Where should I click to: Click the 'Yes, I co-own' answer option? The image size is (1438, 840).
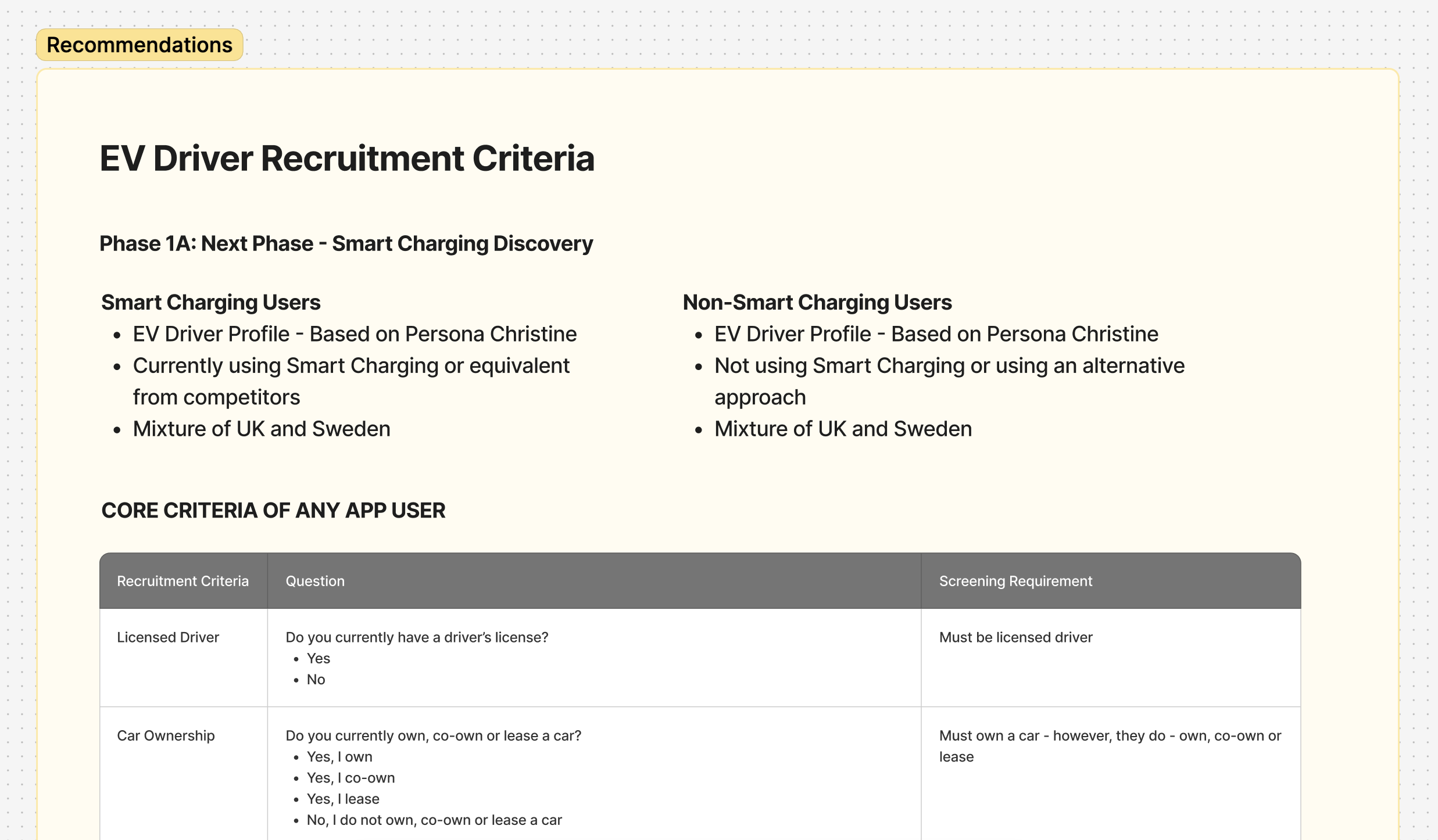click(x=350, y=778)
